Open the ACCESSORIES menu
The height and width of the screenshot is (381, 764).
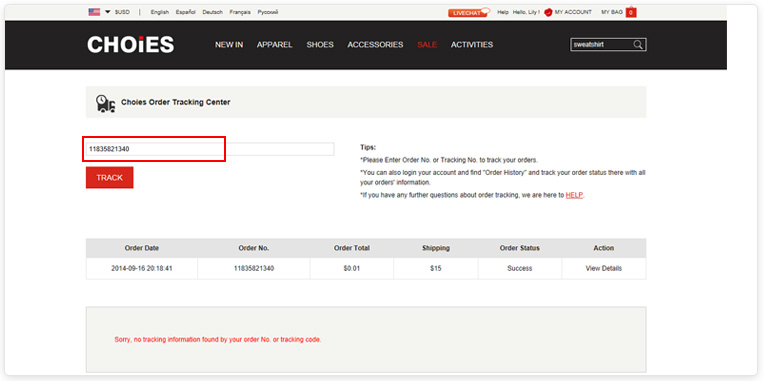[375, 44]
